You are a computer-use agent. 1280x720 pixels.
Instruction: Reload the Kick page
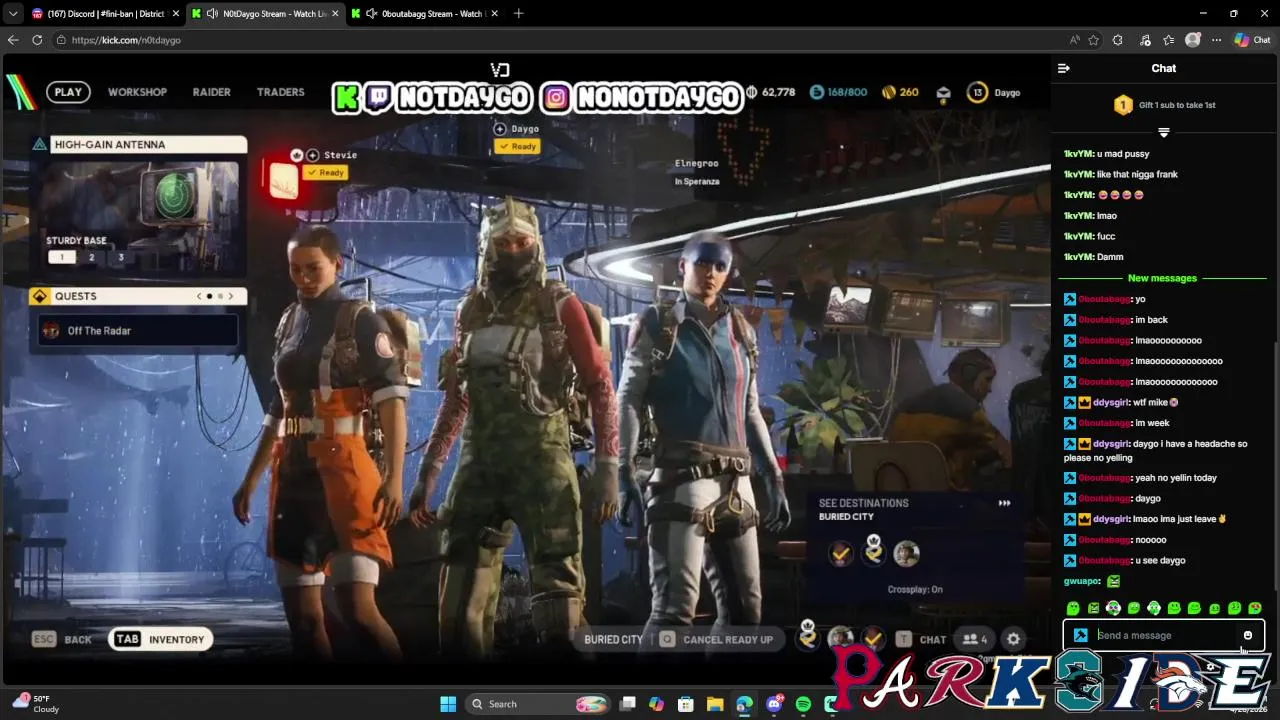tap(37, 40)
